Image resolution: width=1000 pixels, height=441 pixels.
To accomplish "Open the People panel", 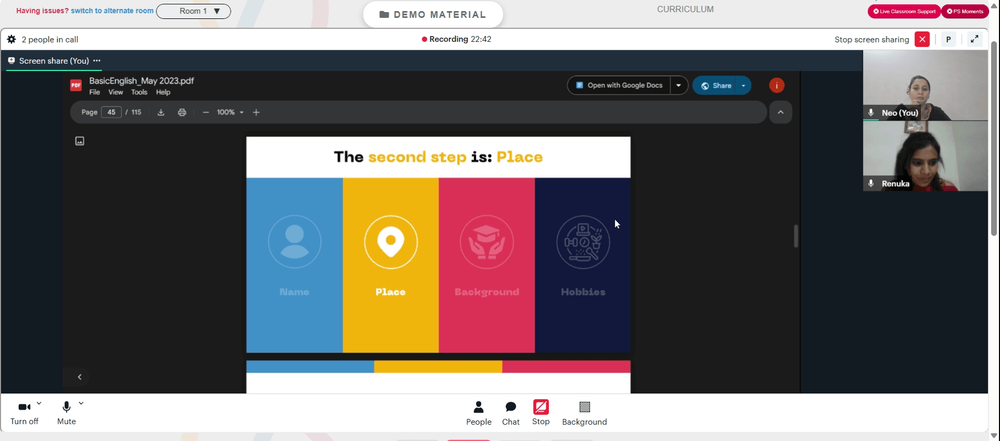I will click(x=478, y=413).
